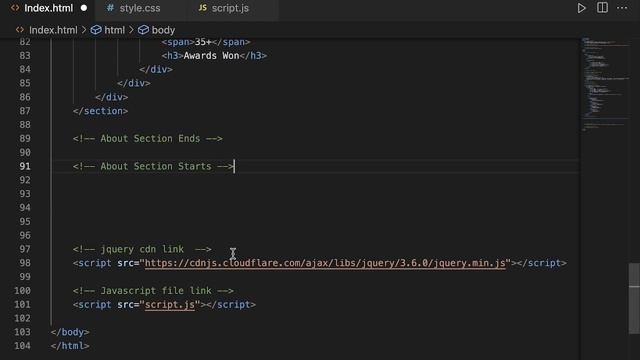
Task: Switch to the style.css tab
Action: click(x=140, y=8)
